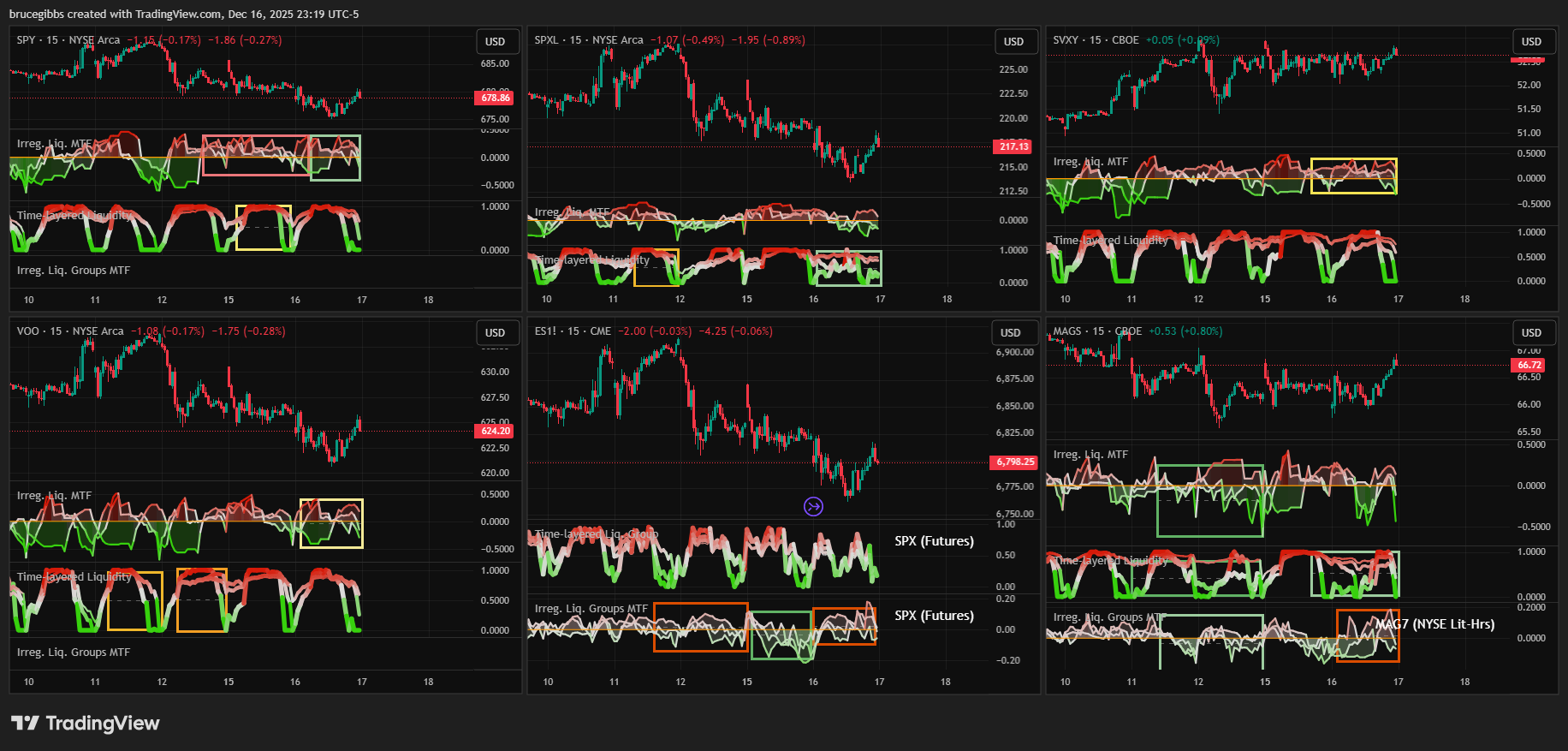Open the USD currency dropdown on SPXL chart

click(x=1013, y=42)
